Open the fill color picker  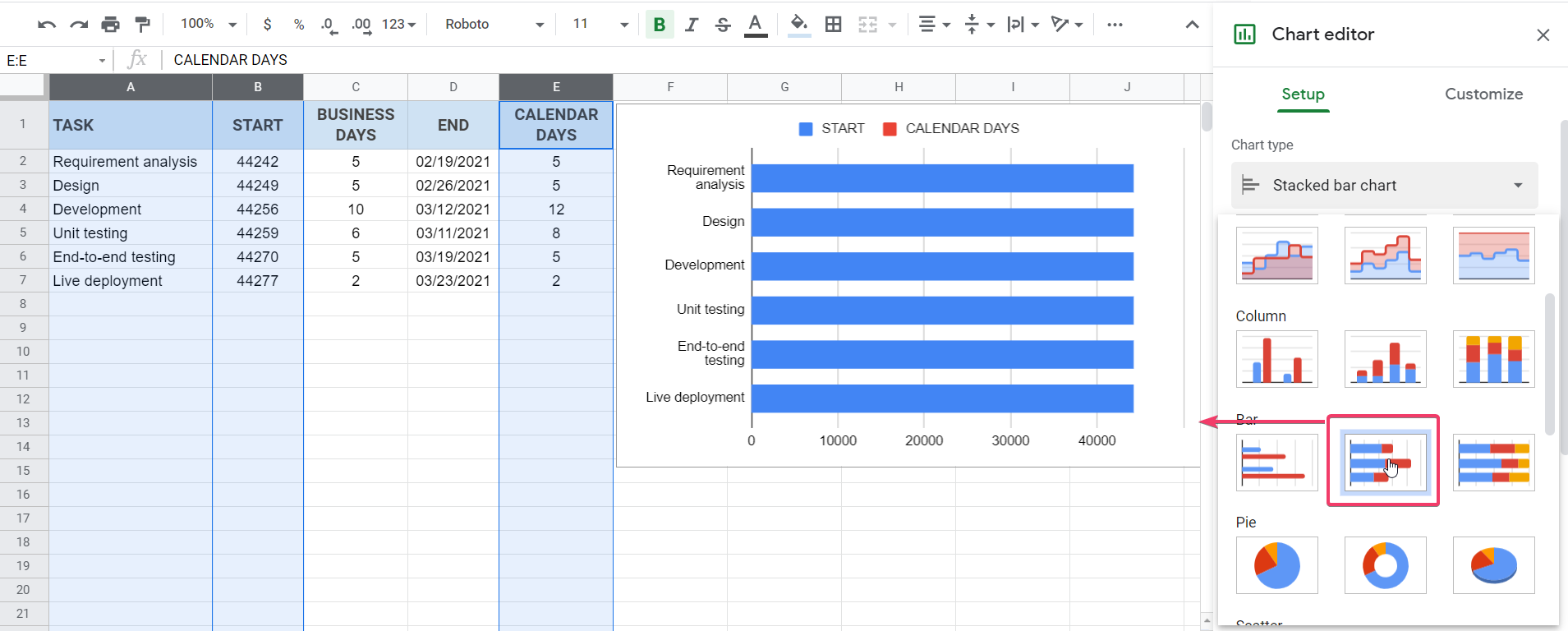(x=798, y=25)
